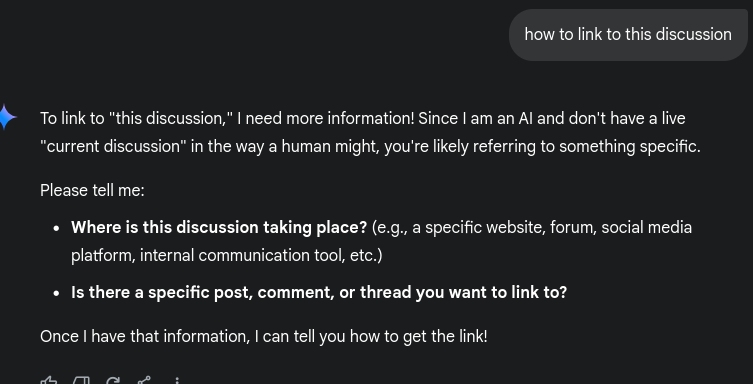Click 'Since I am an AI' phrase
This screenshot has width=753, height=384.
point(475,119)
